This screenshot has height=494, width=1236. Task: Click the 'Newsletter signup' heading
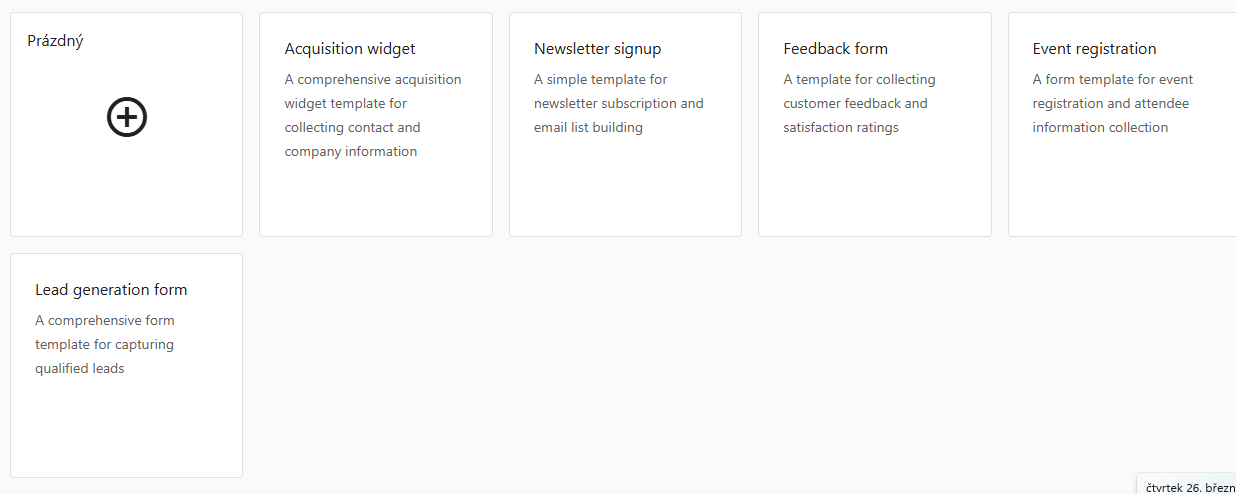[597, 49]
